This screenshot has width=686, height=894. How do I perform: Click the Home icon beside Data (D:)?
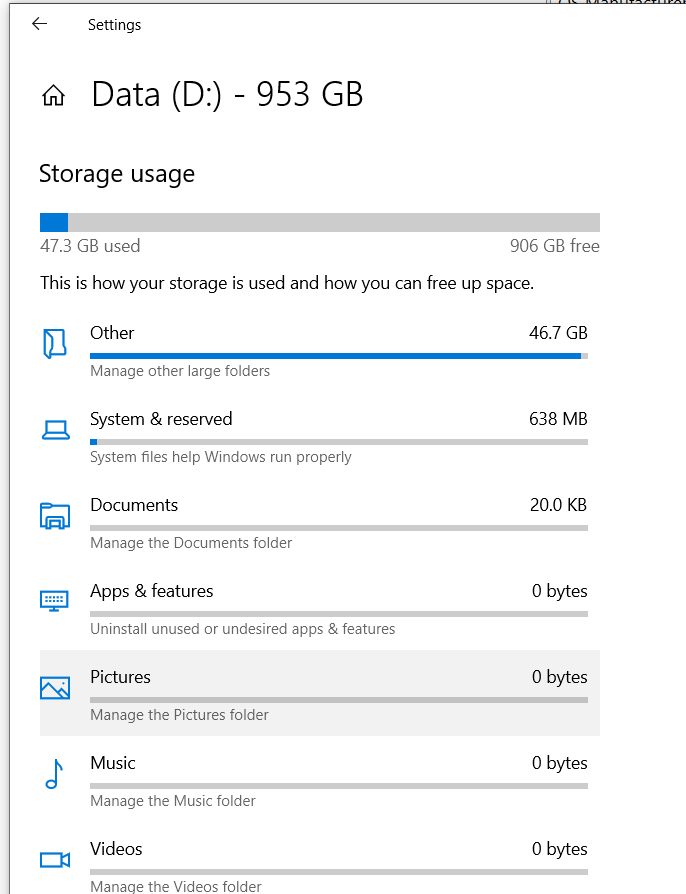53,93
